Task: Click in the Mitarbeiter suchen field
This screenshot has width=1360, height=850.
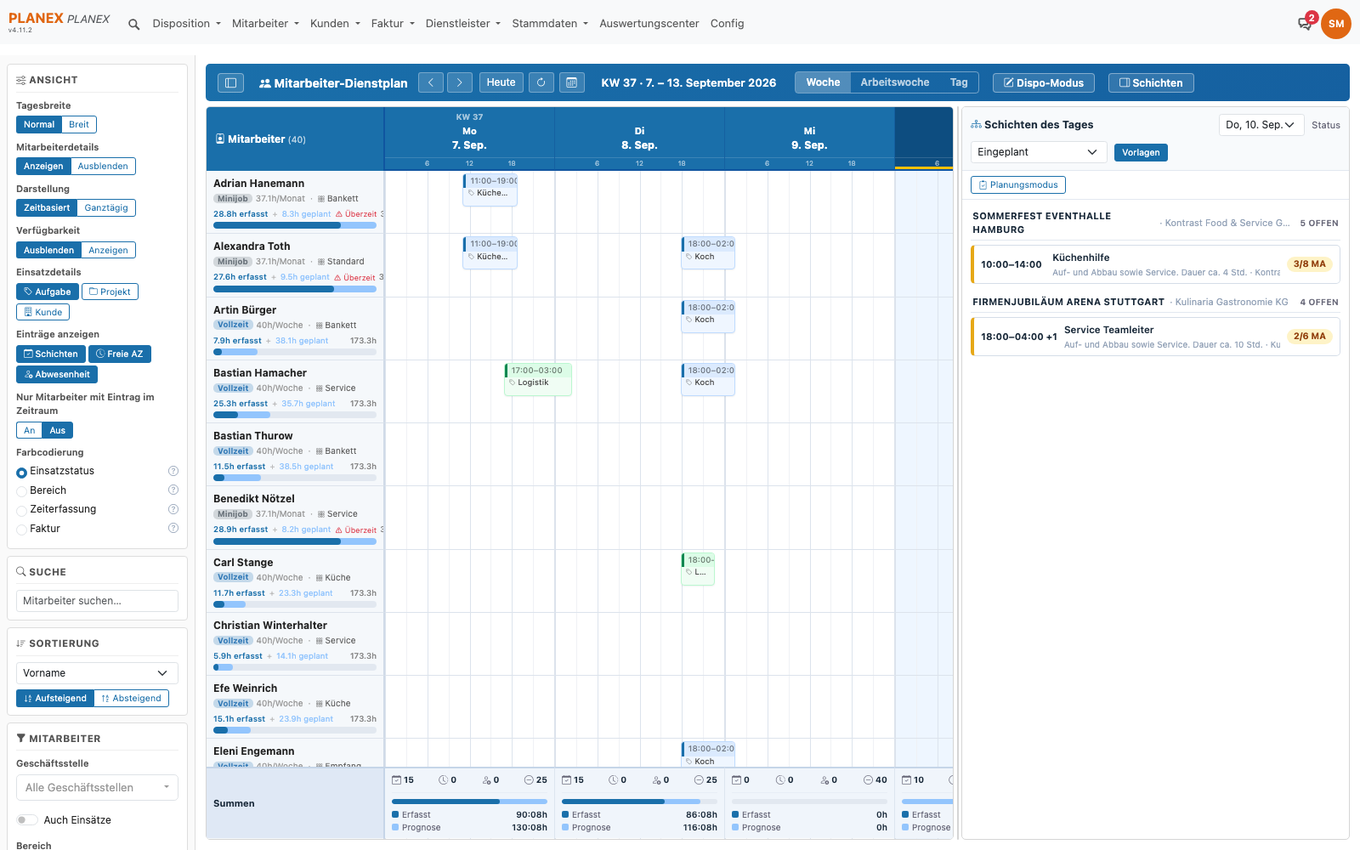Action: (x=97, y=601)
